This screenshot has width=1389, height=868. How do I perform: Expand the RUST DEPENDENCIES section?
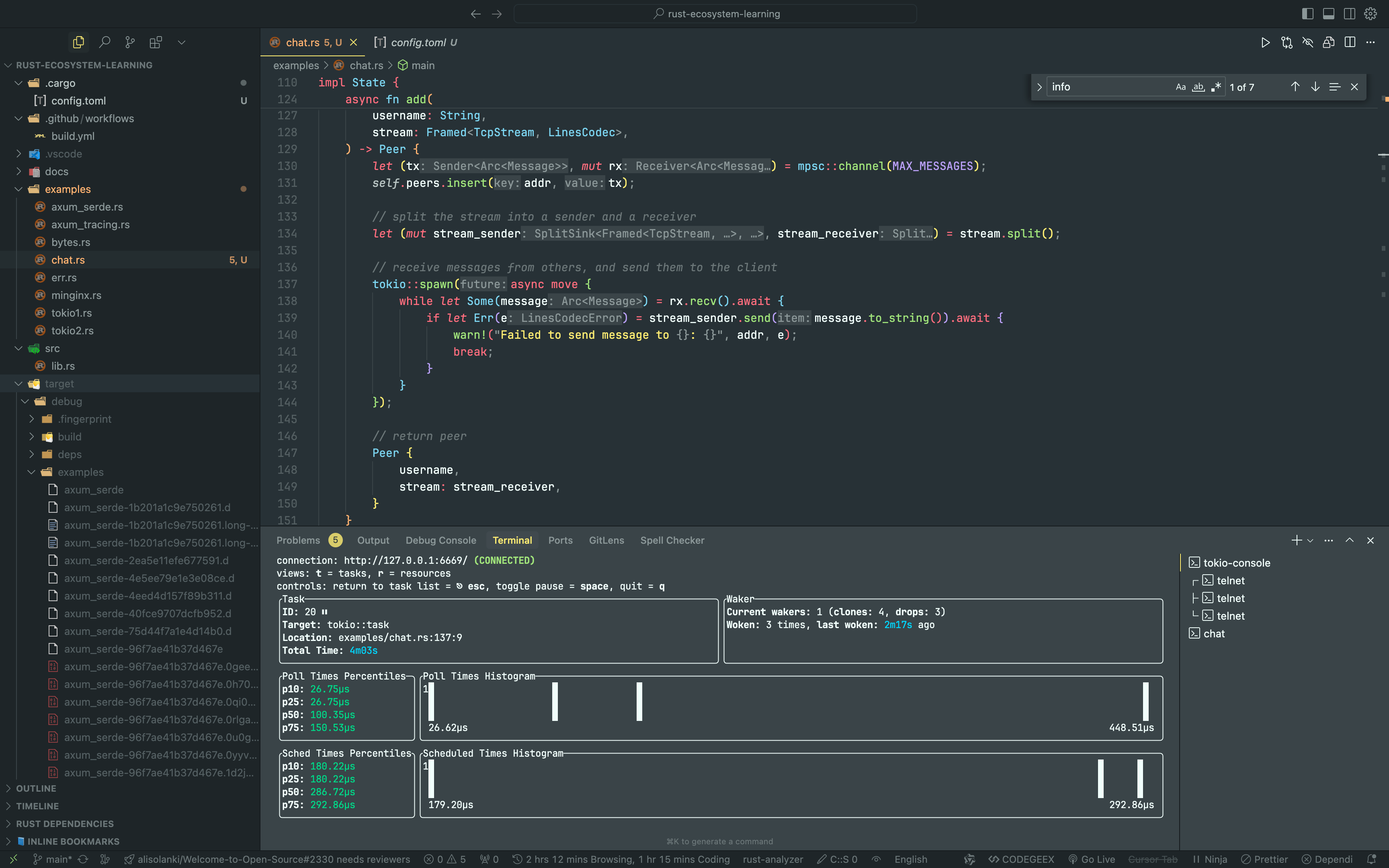coord(130,824)
